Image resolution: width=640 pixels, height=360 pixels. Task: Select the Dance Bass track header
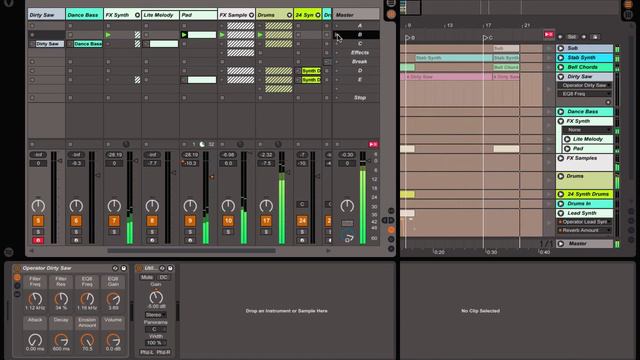click(x=84, y=15)
